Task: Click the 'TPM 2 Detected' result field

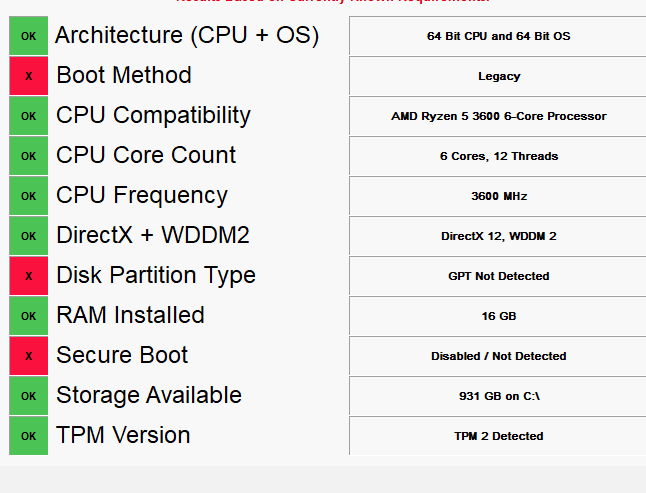Action: pos(498,435)
